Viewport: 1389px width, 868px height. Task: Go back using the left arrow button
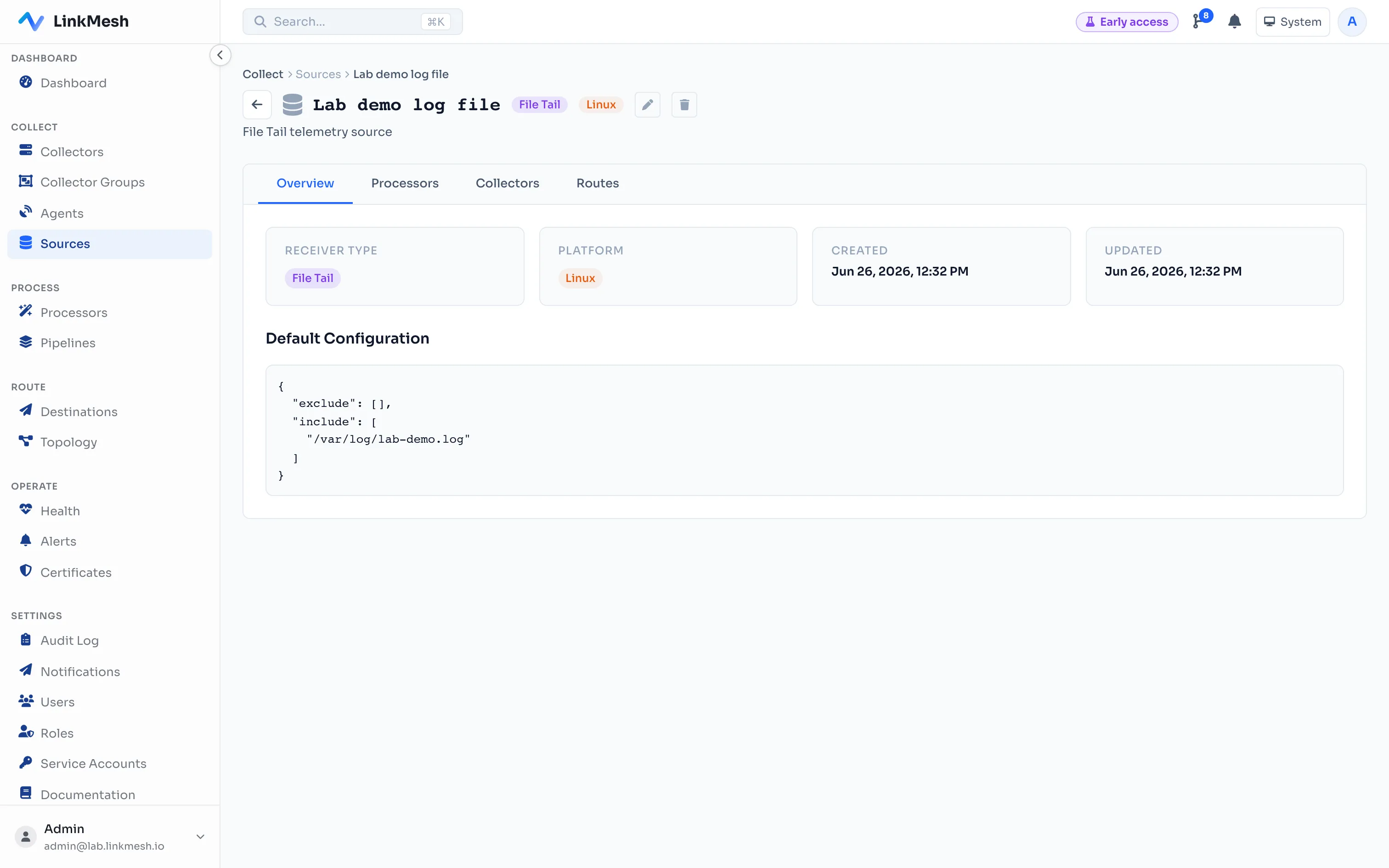tap(257, 105)
